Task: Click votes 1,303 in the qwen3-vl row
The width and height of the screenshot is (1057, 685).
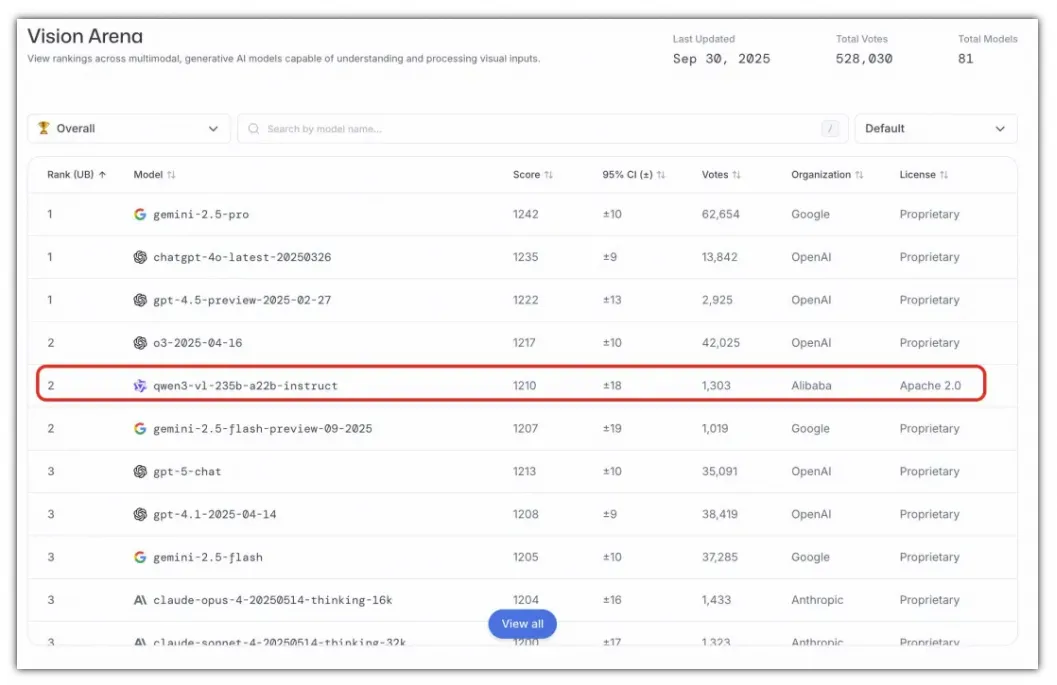Action: [x=716, y=386]
